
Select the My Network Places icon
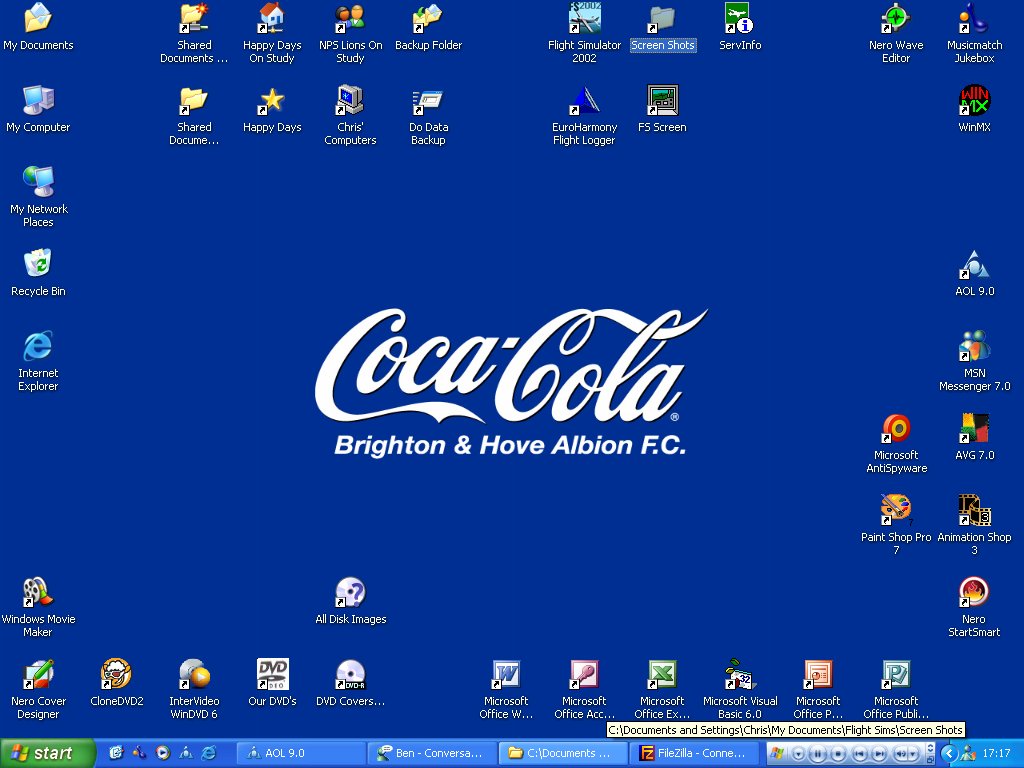(39, 197)
